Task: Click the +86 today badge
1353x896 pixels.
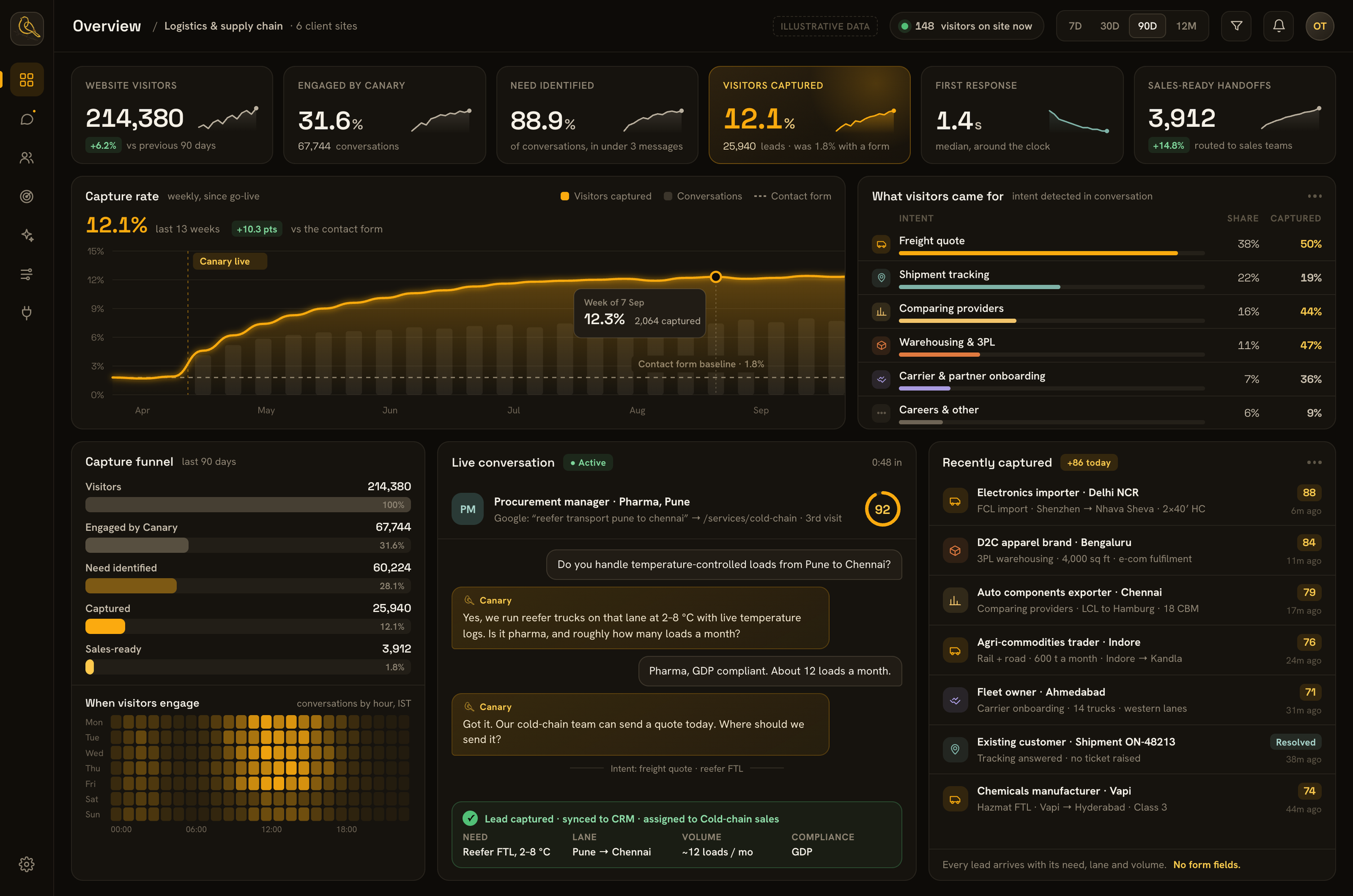Action: point(1089,462)
